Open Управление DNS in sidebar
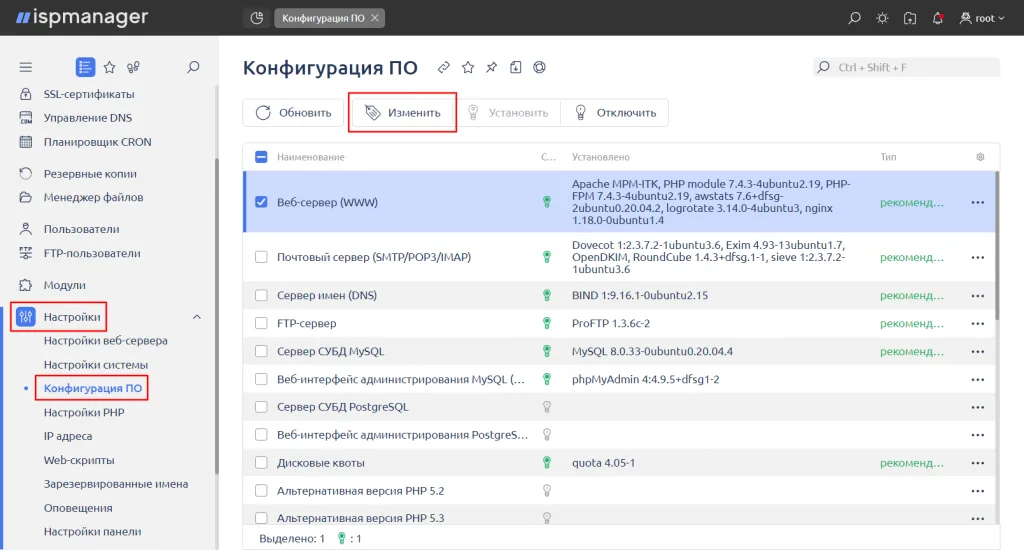This screenshot has width=1024, height=550. 88,118
